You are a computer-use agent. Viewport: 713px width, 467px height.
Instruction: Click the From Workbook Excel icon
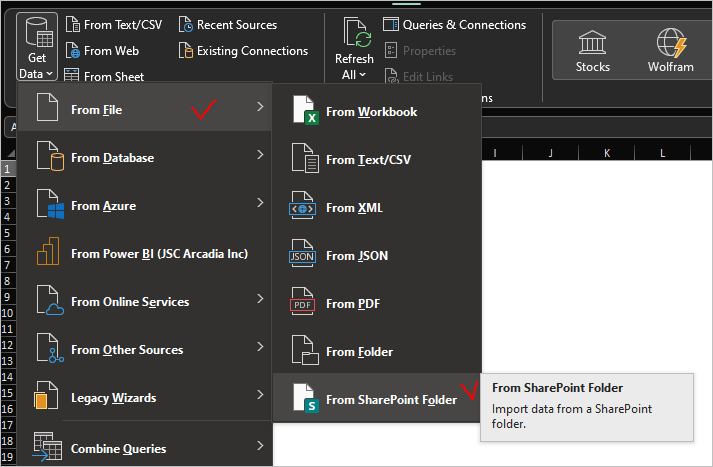click(x=303, y=111)
